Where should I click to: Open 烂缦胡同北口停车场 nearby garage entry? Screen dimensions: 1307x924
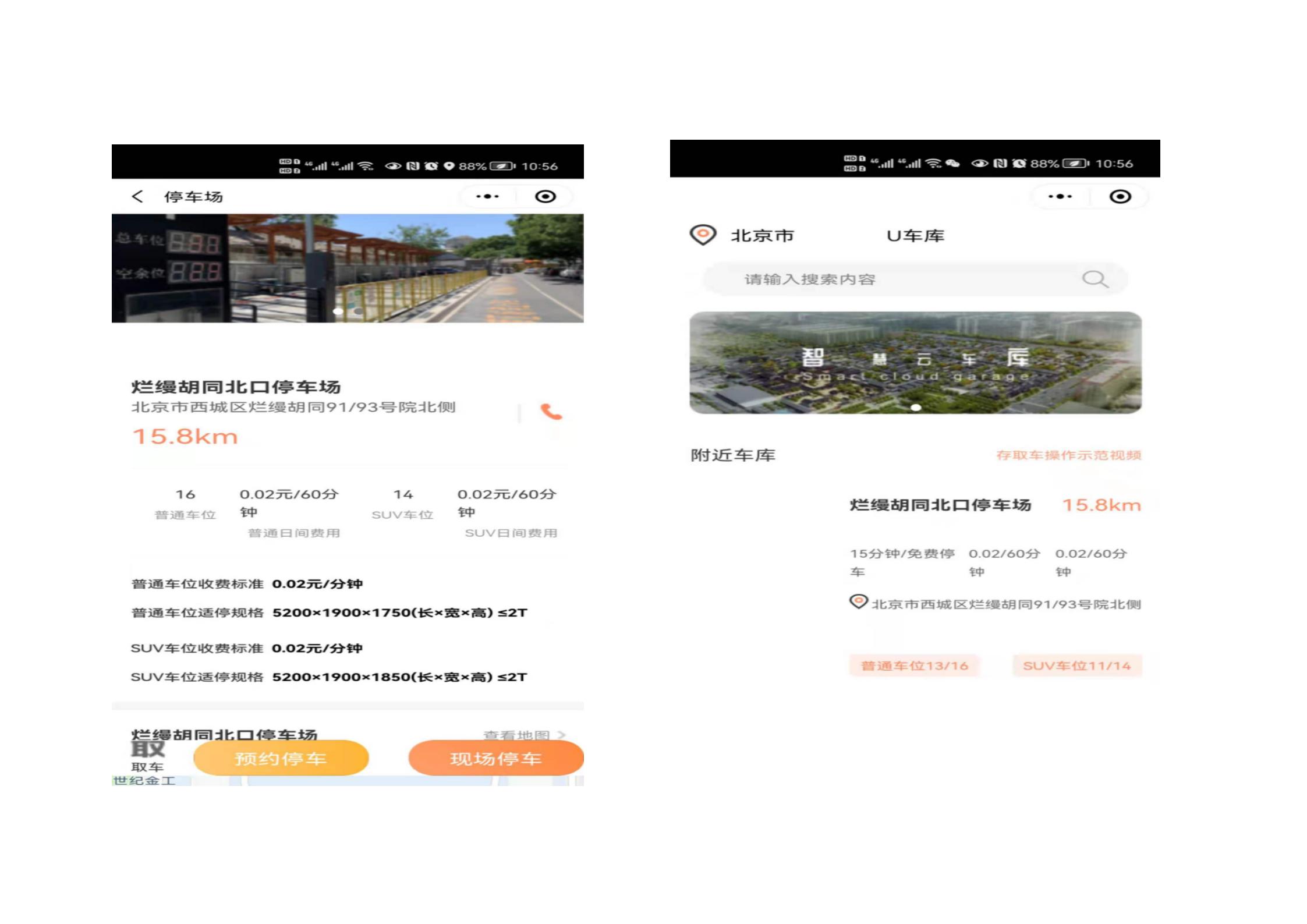(x=941, y=505)
